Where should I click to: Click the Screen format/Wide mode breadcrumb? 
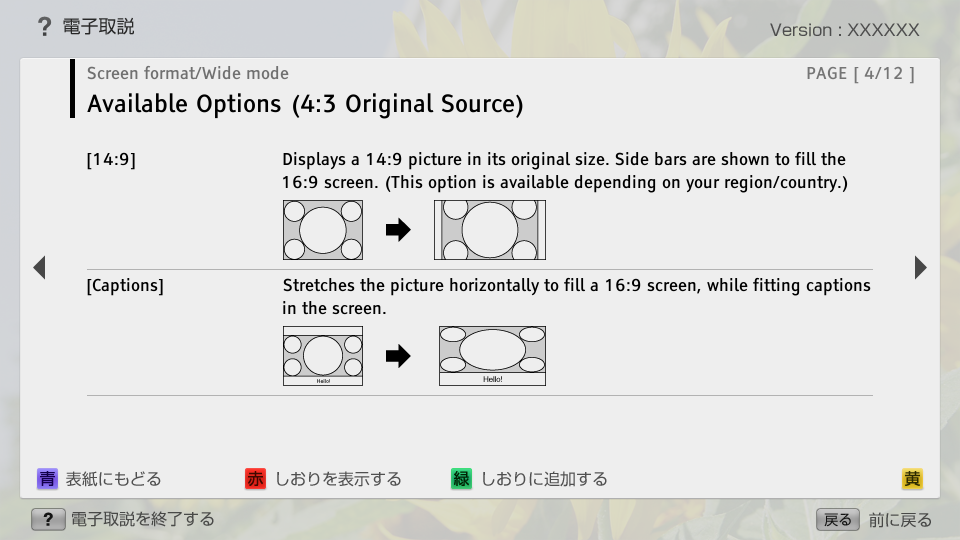coord(188,73)
